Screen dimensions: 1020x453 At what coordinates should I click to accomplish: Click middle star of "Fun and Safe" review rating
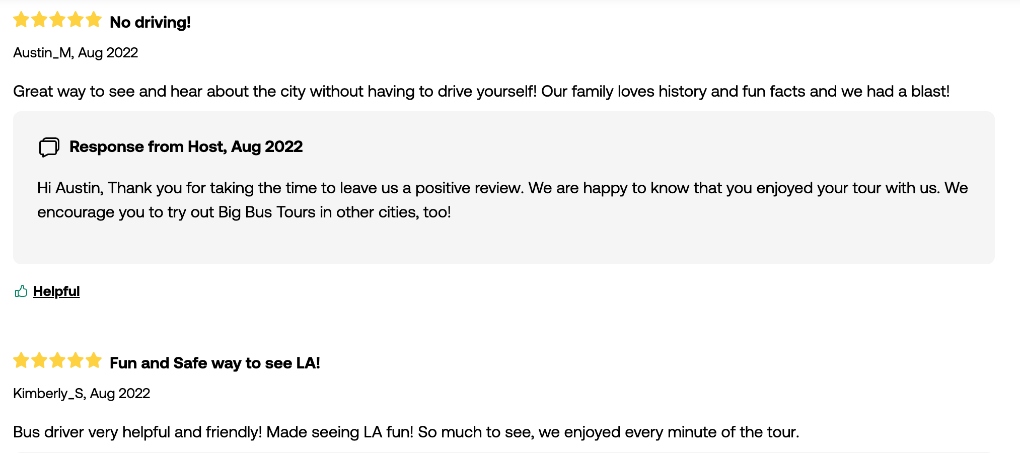click(x=57, y=361)
